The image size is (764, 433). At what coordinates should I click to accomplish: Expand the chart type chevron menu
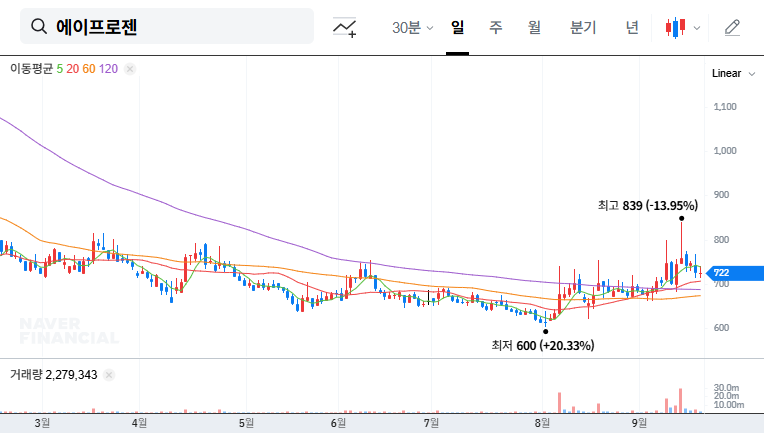click(x=697, y=28)
